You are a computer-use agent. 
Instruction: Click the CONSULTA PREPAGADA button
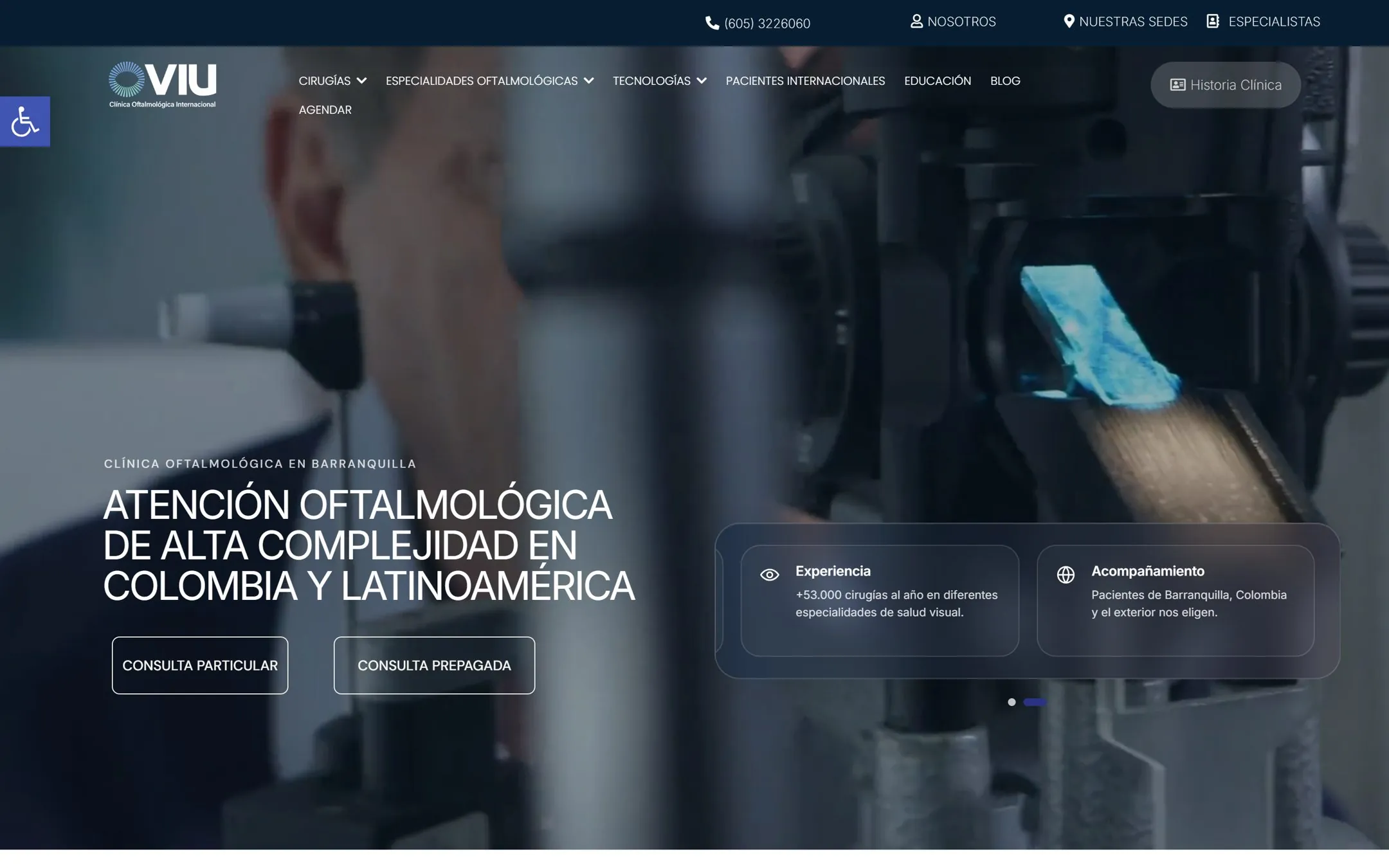point(434,665)
